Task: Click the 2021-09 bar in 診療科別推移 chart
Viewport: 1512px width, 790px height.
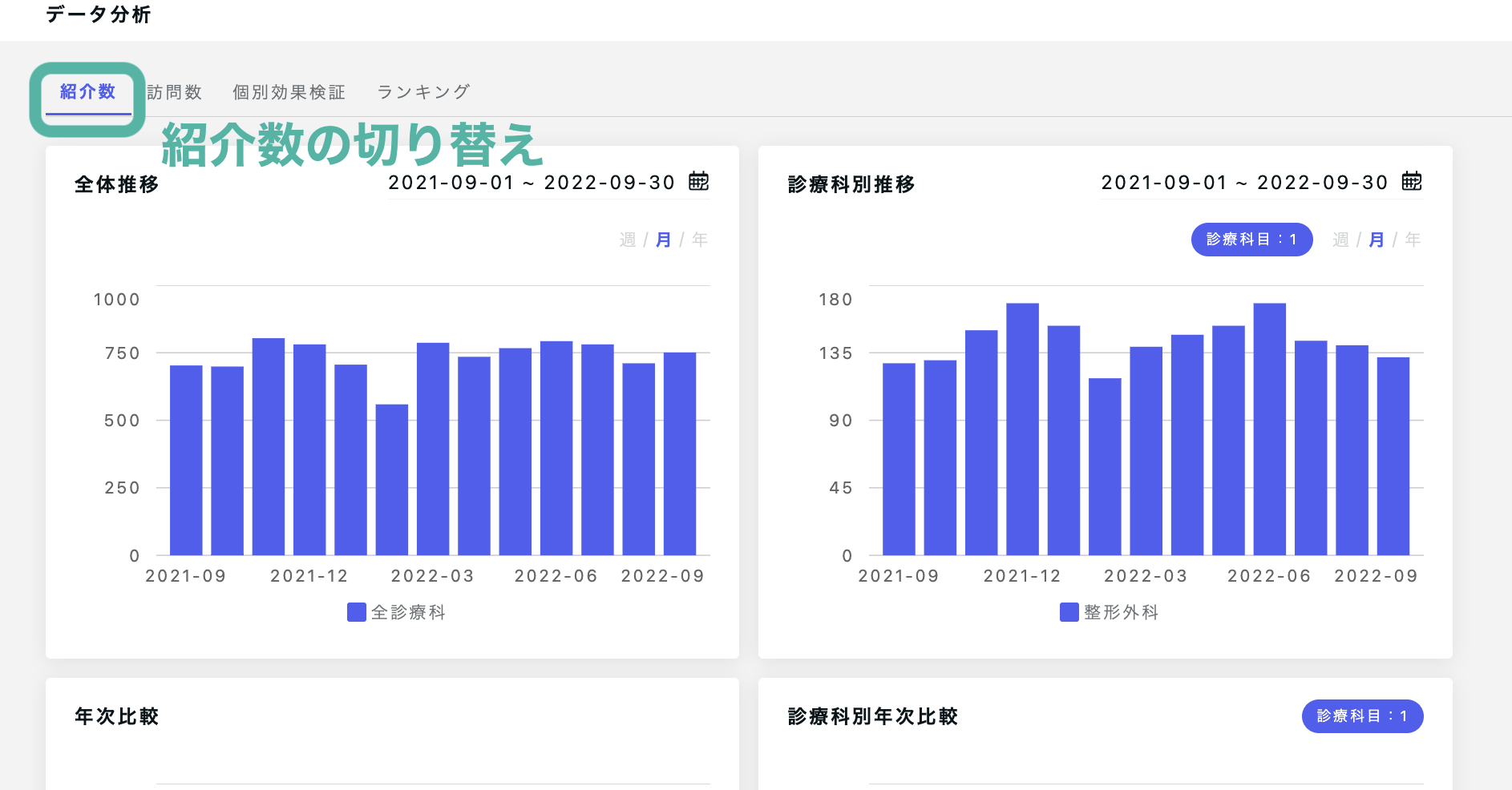Action: click(899, 459)
